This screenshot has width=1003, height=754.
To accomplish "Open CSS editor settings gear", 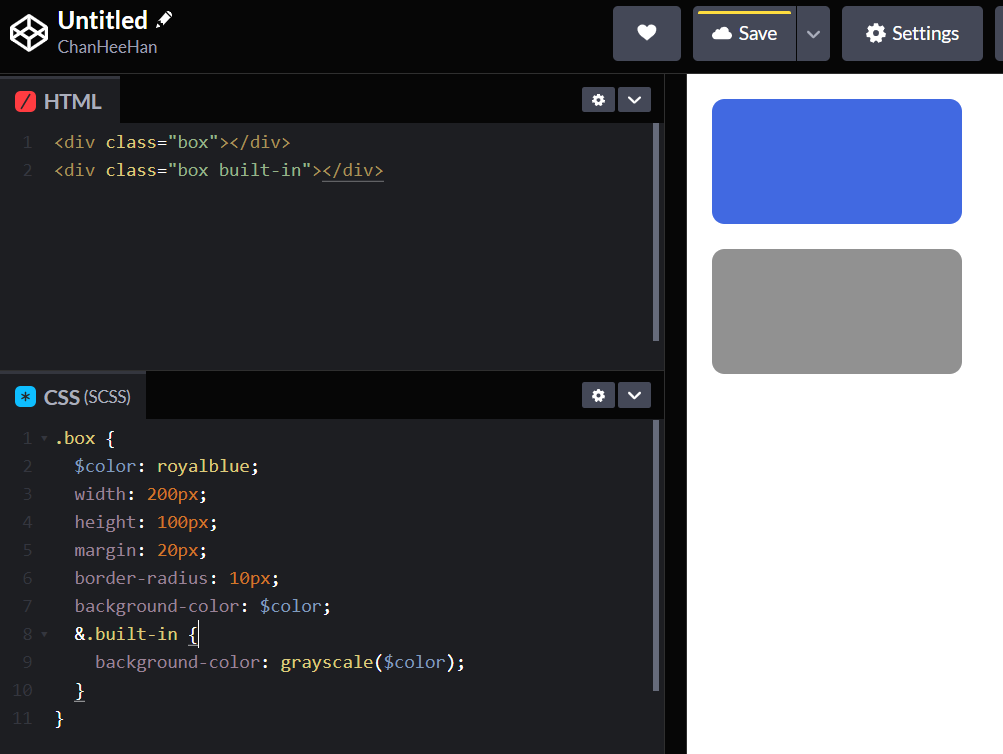I will click(598, 395).
